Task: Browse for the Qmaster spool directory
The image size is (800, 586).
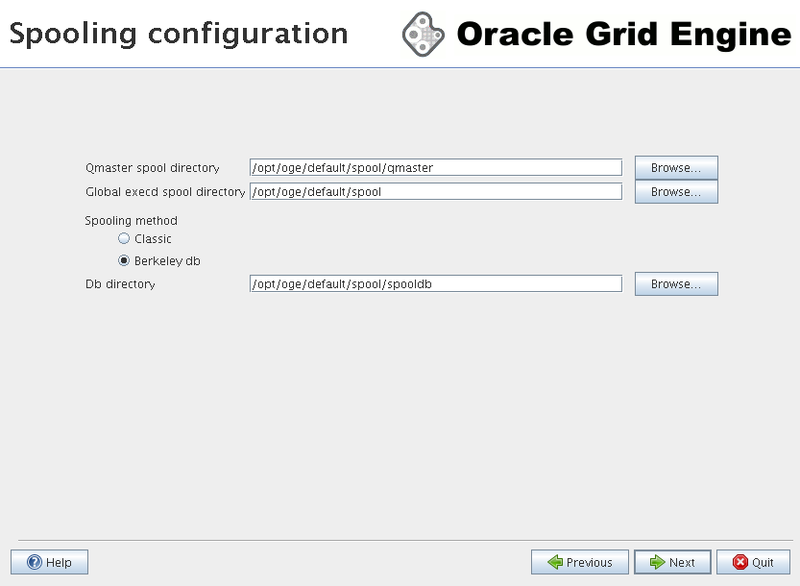Action: tap(676, 168)
